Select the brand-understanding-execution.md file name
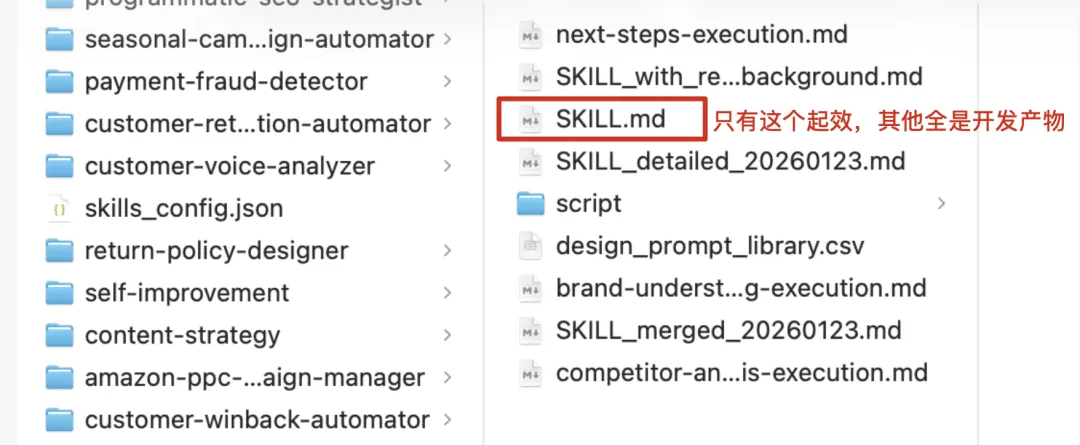 (741, 289)
